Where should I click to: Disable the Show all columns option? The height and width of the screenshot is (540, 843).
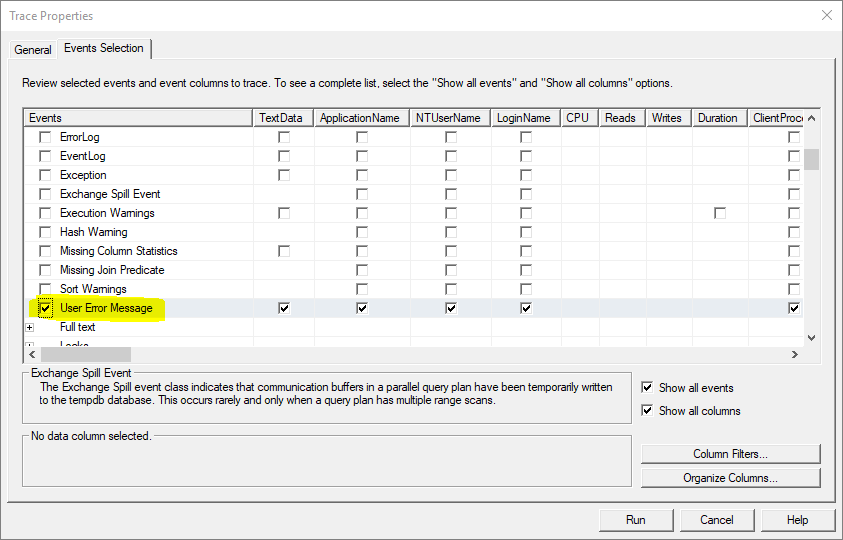647,411
